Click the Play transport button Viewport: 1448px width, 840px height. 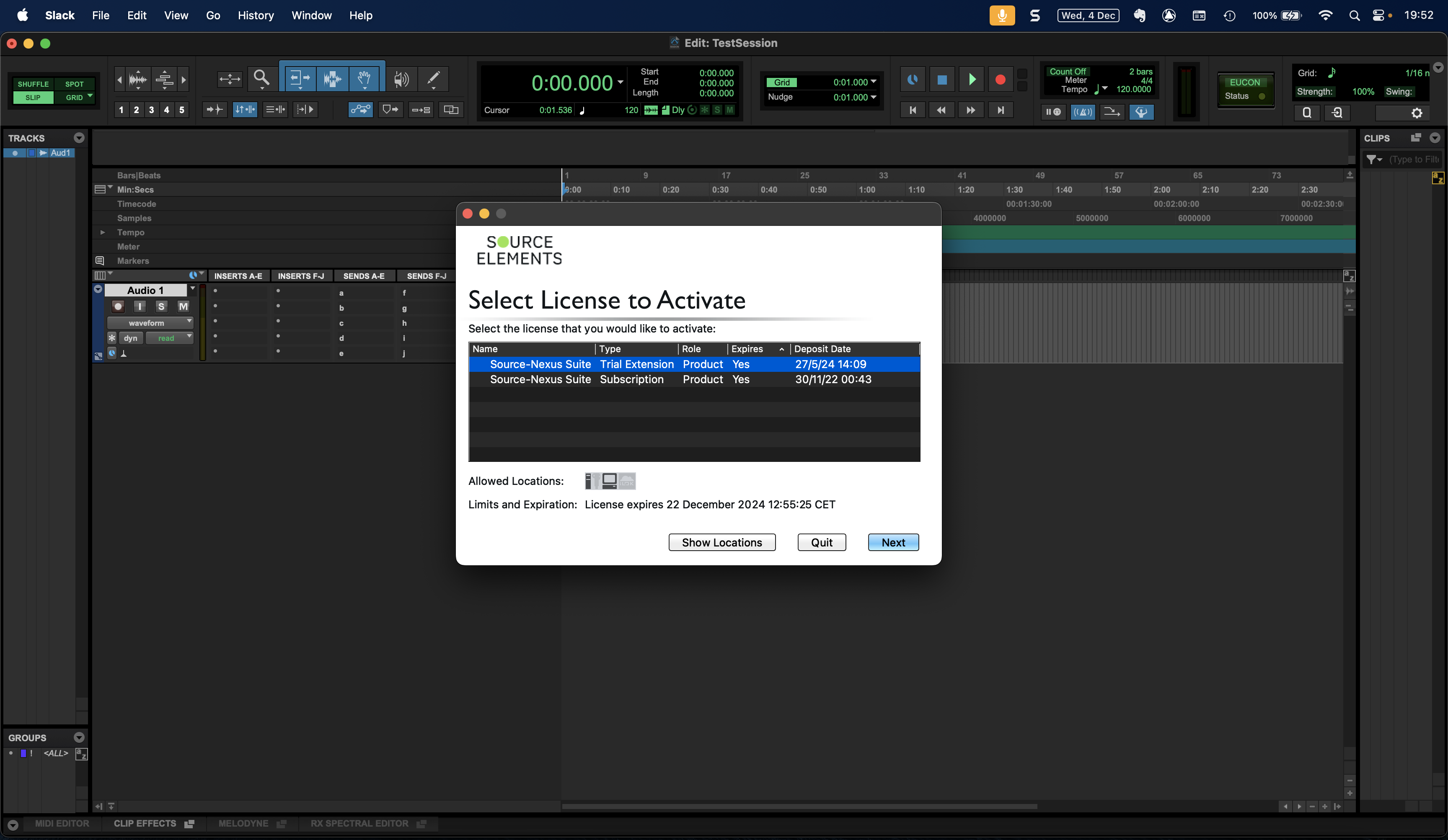coord(972,79)
